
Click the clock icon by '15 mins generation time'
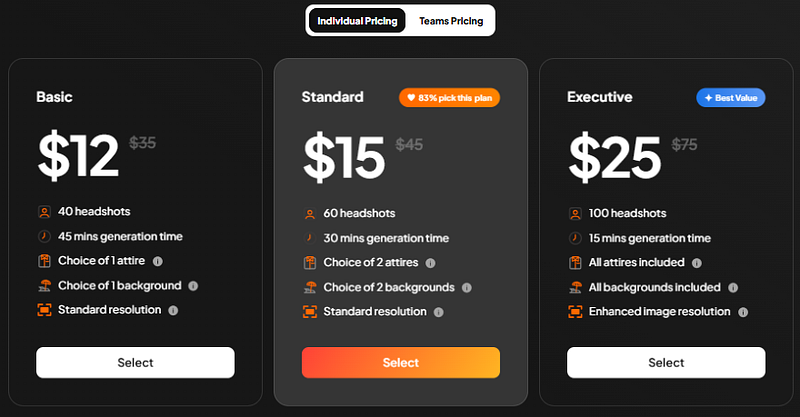[x=575, y=238]
